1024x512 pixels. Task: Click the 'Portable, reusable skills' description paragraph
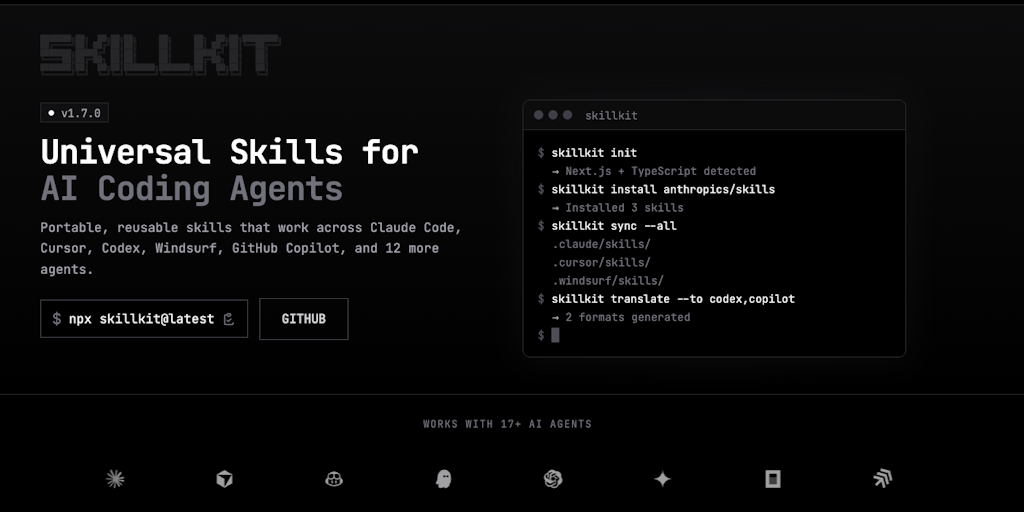251,248
